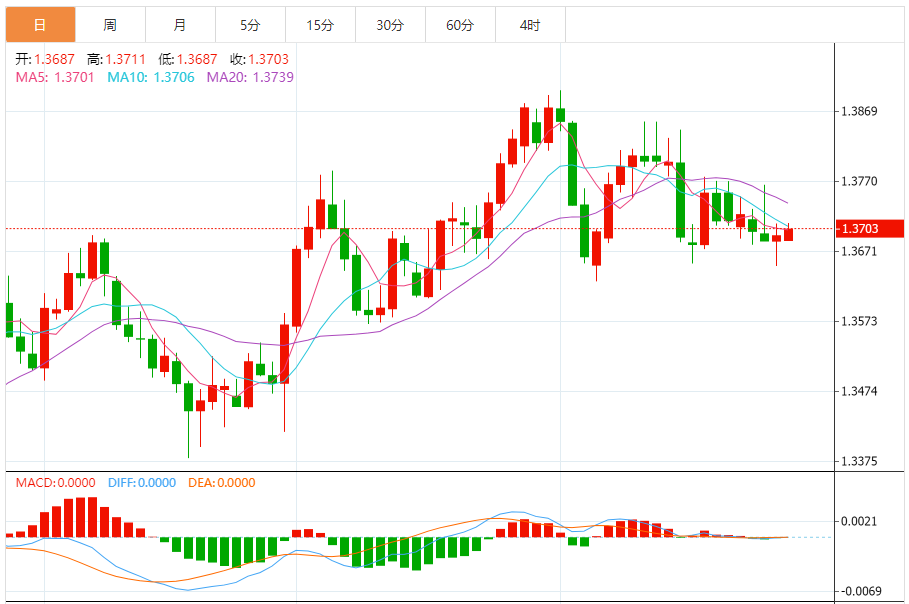Switch to the 月 monthly tab
Image resolution: width=909 pixels, height=604 pixels.
coord(180,25)
